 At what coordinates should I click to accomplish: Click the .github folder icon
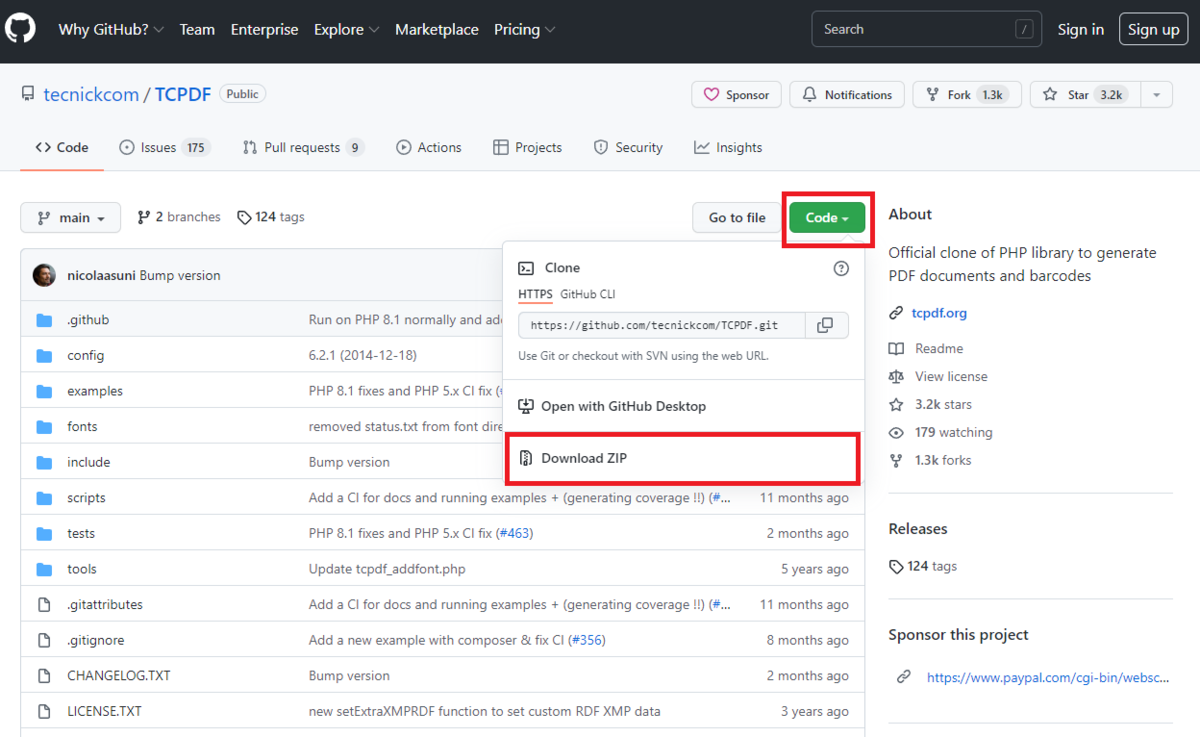[44, 320]
